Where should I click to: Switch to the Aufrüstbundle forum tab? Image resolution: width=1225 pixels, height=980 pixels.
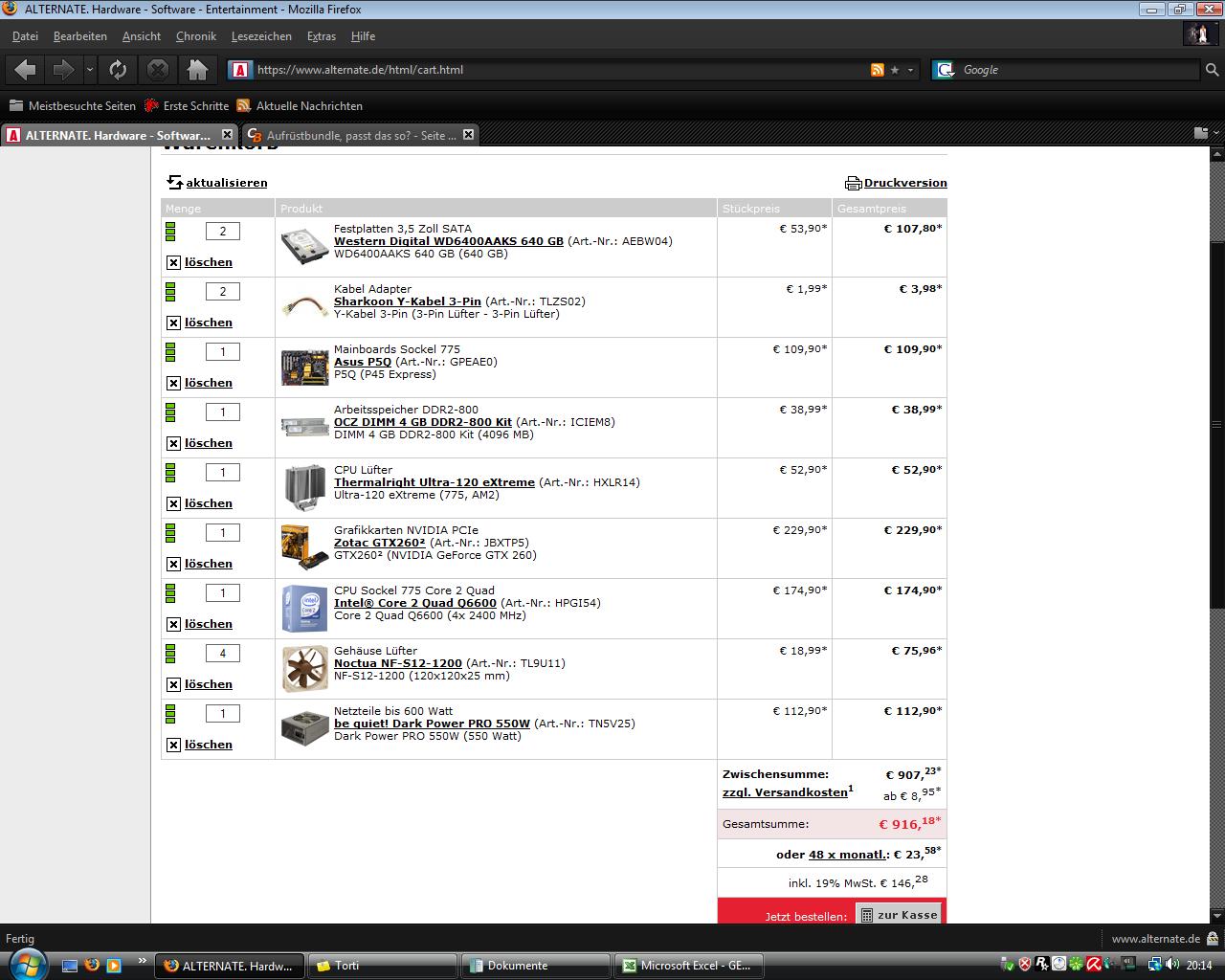pos(351,135)
